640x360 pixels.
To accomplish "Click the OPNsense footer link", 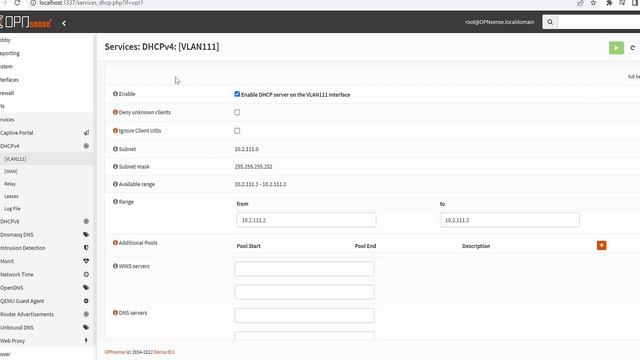I will [115, 352].
